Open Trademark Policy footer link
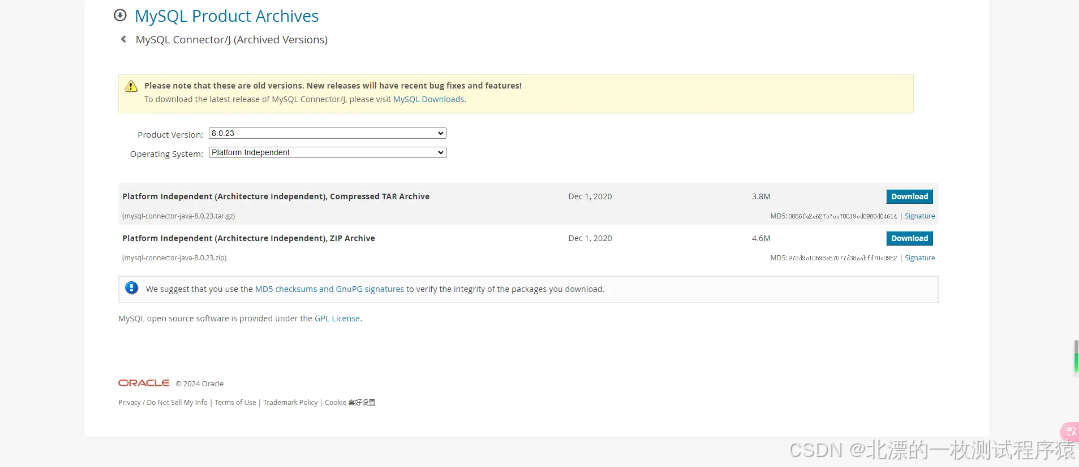 pyautogui.click(x=290, y=402)
